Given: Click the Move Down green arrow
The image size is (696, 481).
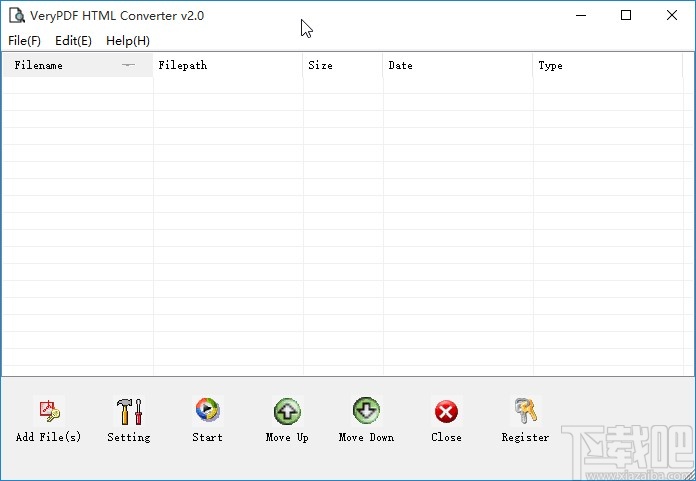Looking at the screenshot, I should tap(366, 411).
